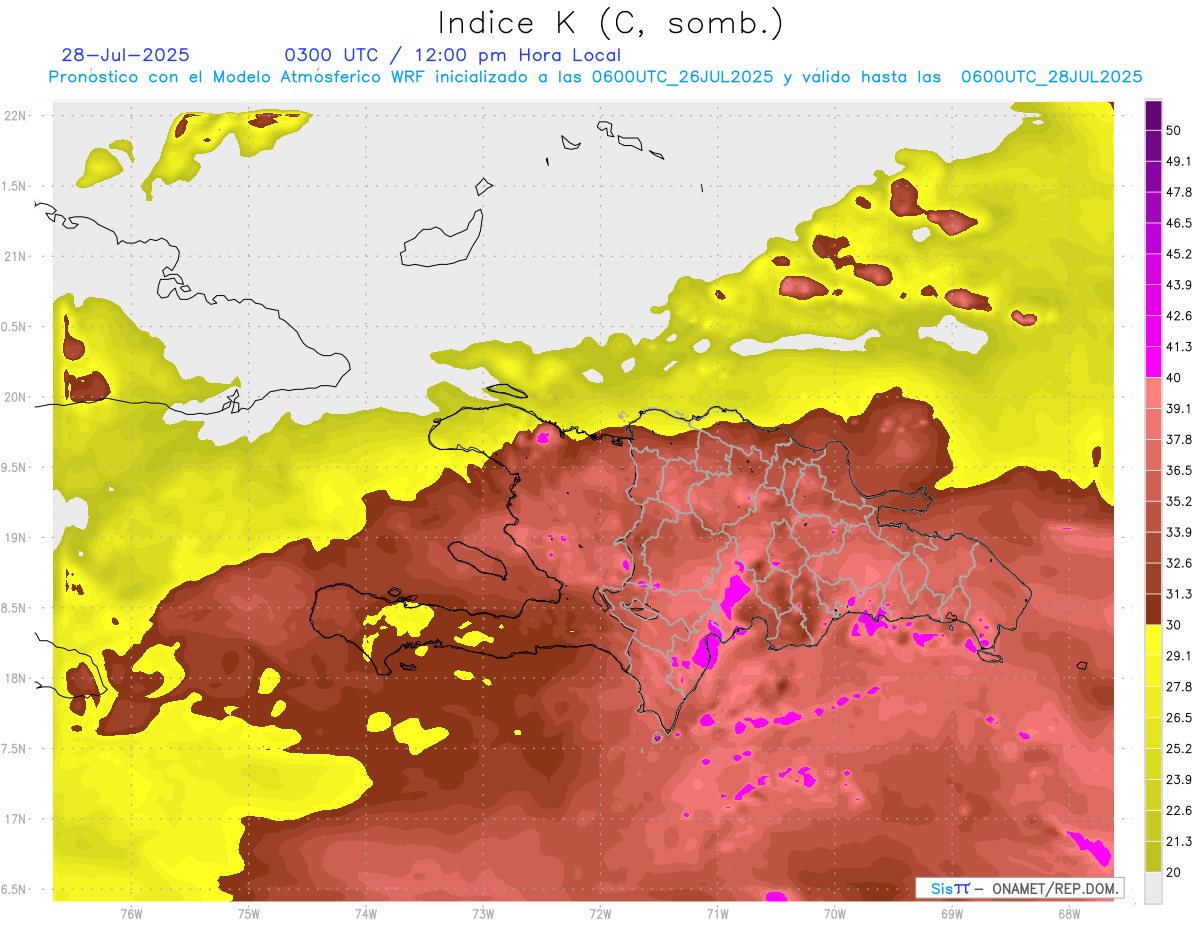Click the "18N" latitude label
Screen dimensions: 1200x927
[16, 679]
